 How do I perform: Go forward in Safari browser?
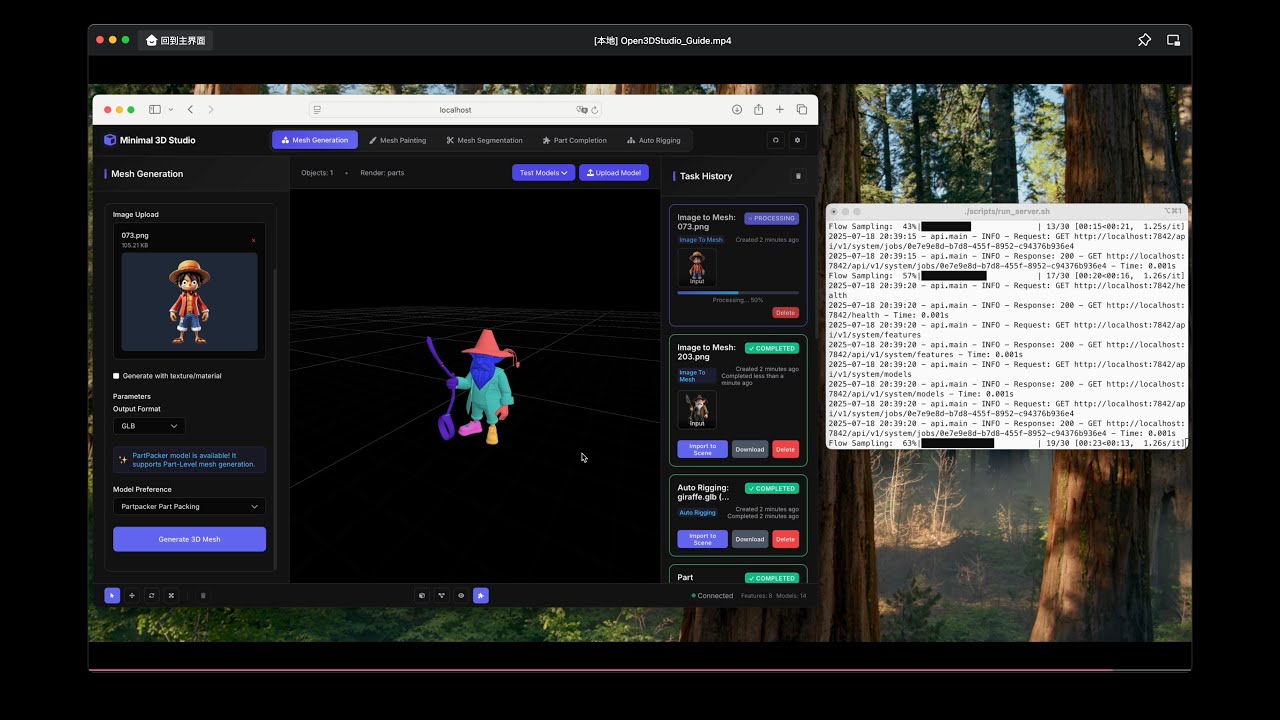coord(210,110)
